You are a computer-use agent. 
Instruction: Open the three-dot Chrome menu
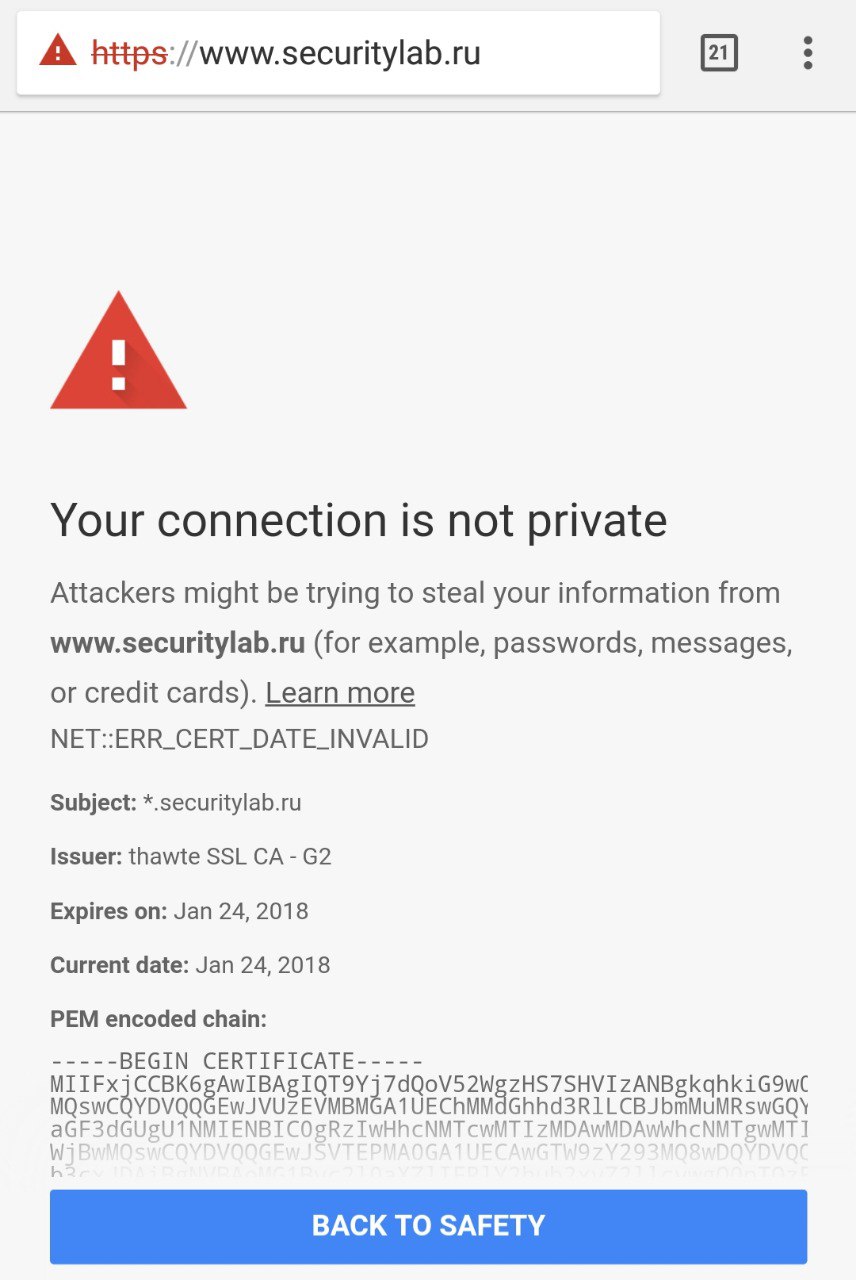[808, 53]
